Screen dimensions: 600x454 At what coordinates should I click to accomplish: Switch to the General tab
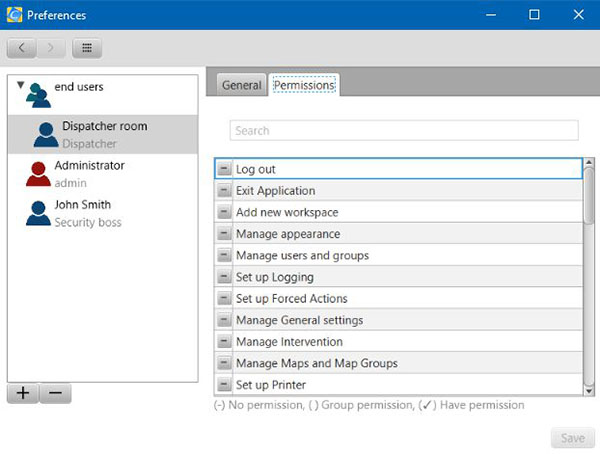click(241, 85)
